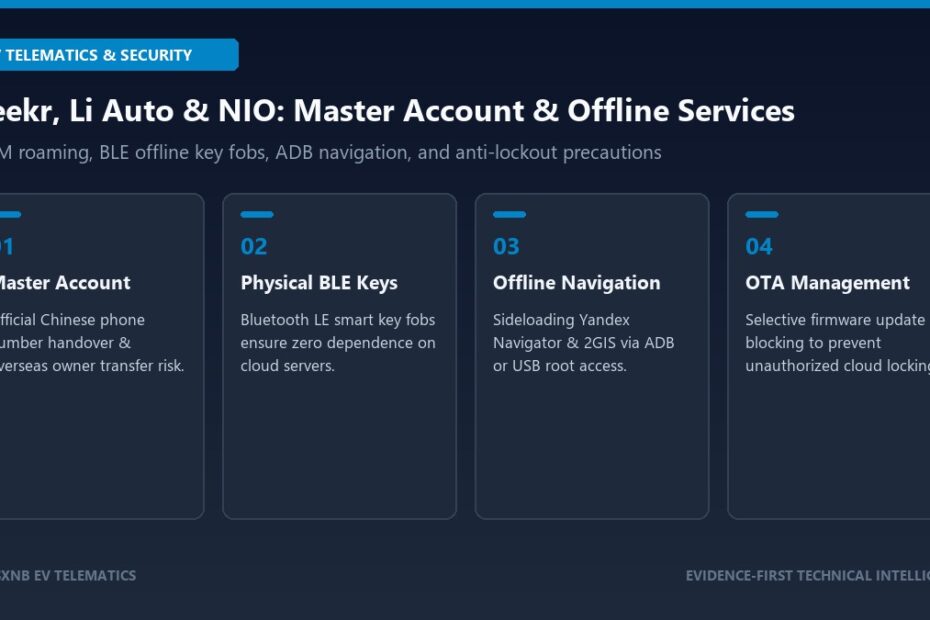Select the 04 card number
This screenshot has width=930, height=620.
[x=759, y=246]
